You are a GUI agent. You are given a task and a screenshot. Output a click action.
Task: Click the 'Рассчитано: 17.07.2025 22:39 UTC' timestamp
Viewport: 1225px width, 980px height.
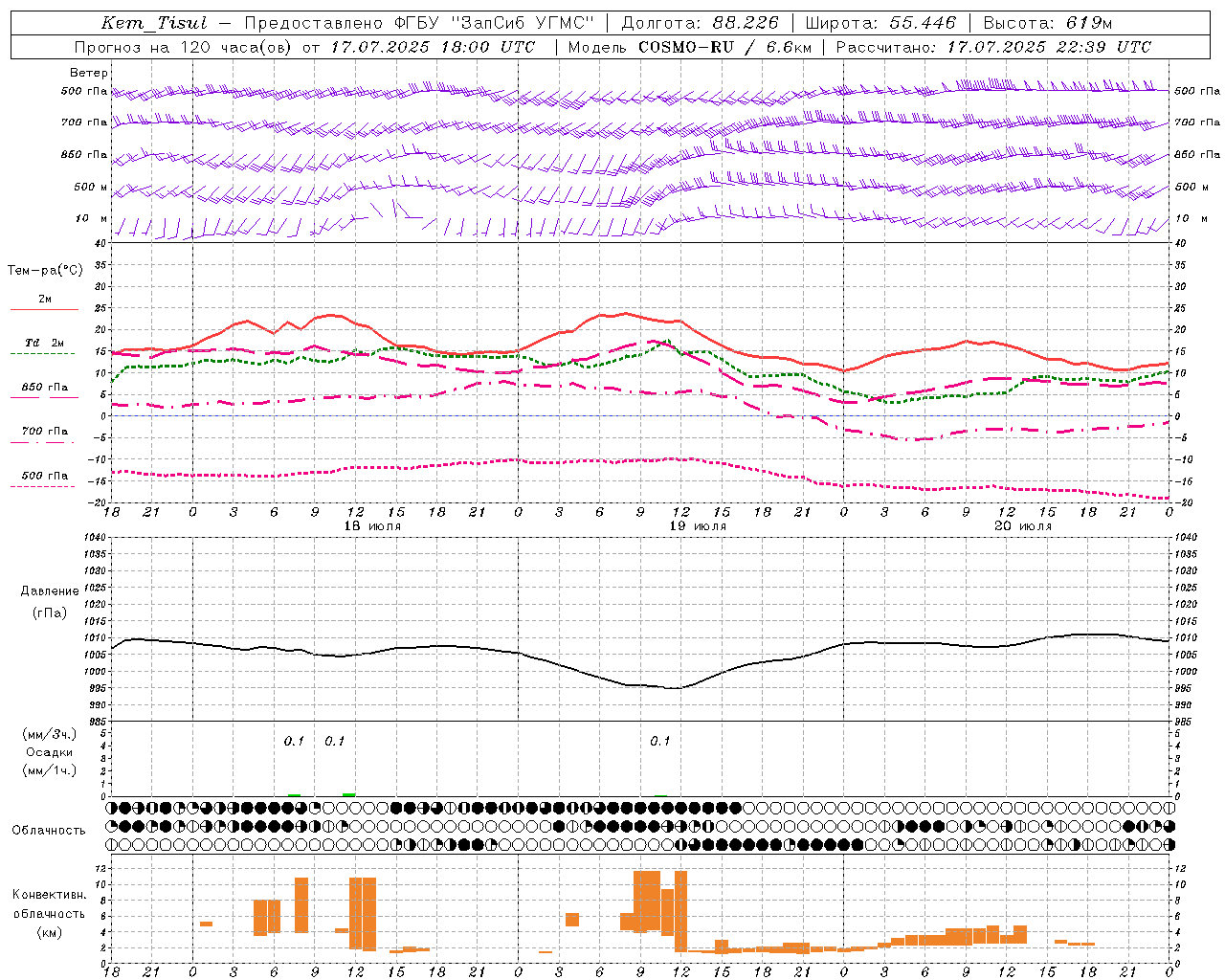993,47
